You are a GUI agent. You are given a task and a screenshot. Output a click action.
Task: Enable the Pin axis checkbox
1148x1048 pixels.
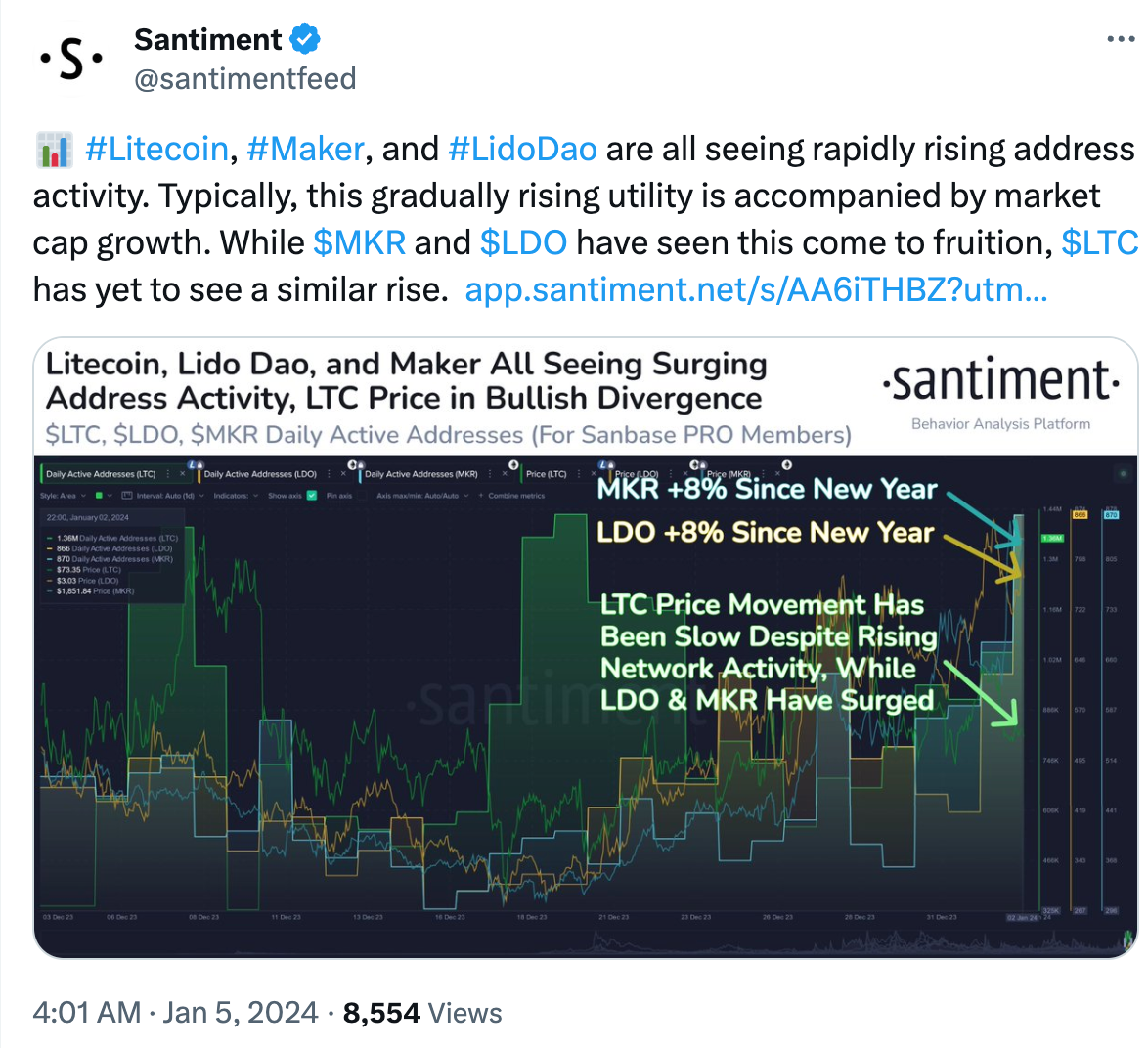pos(363,496)
